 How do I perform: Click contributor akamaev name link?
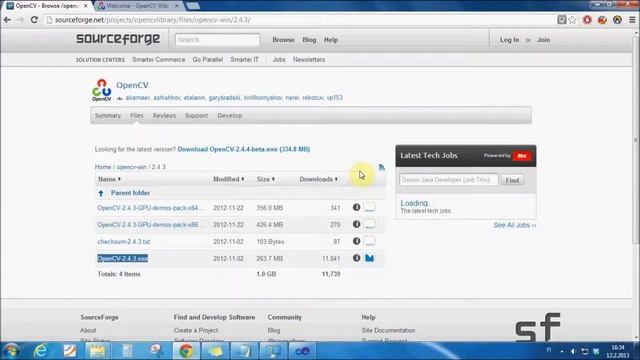click(138, 98)
